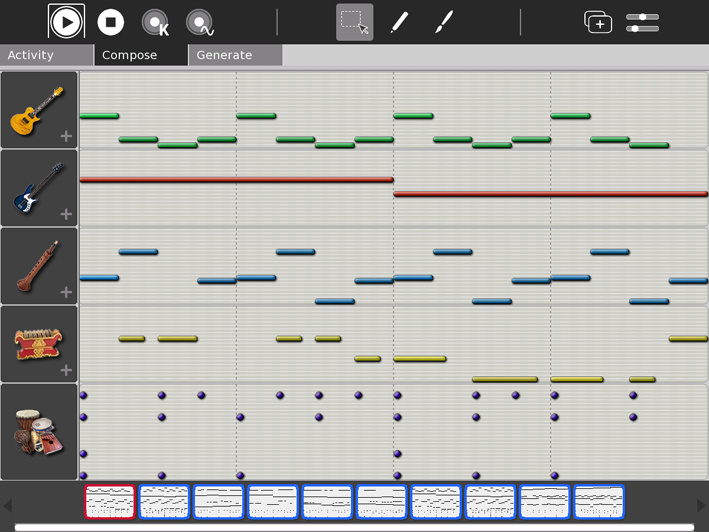Select the red-bordered first page thumbnail
Viewport: 709px width, 532px height.
109,501
